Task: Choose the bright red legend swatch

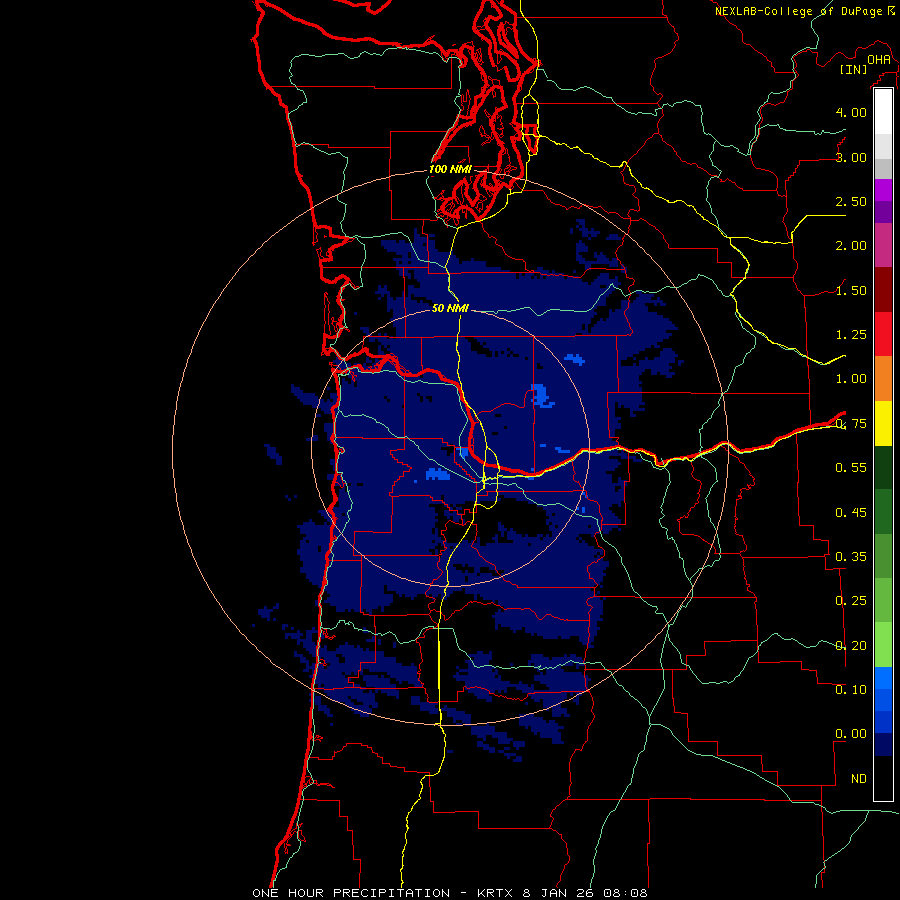Action: click(x=883, y=334)
